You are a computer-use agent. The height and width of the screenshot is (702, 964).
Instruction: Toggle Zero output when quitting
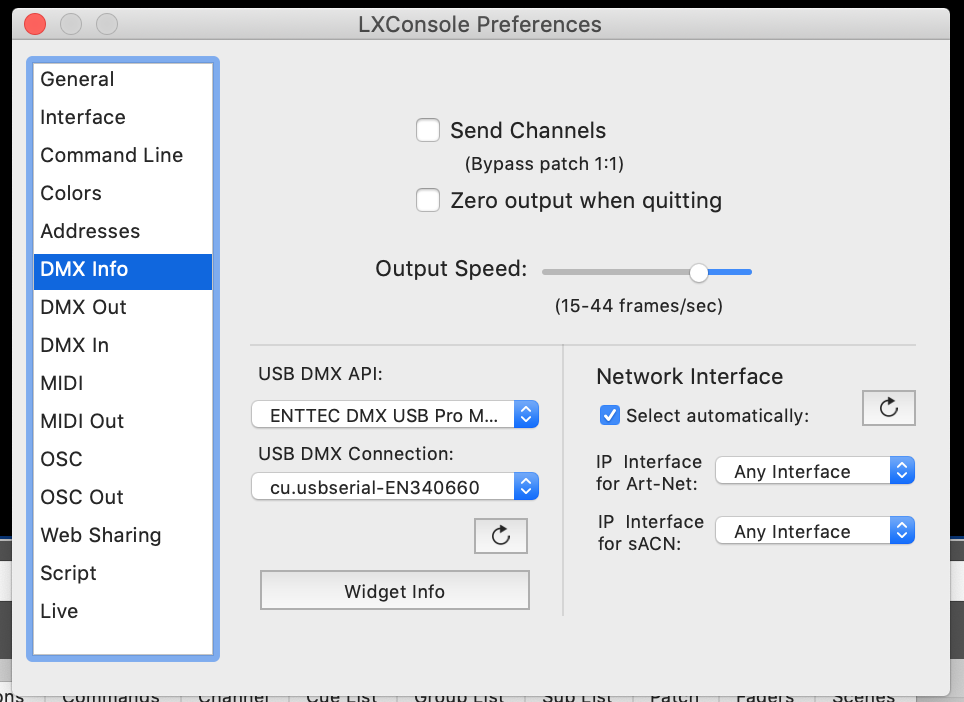428,200
